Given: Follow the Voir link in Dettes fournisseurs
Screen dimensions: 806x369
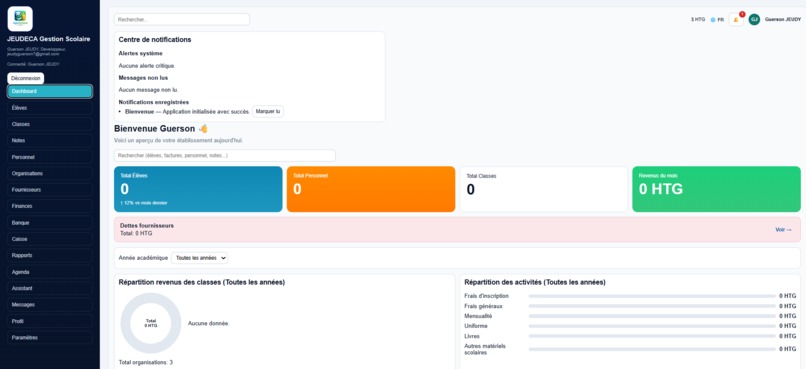Looking at the screenshot, I should [x=783, y=230].
